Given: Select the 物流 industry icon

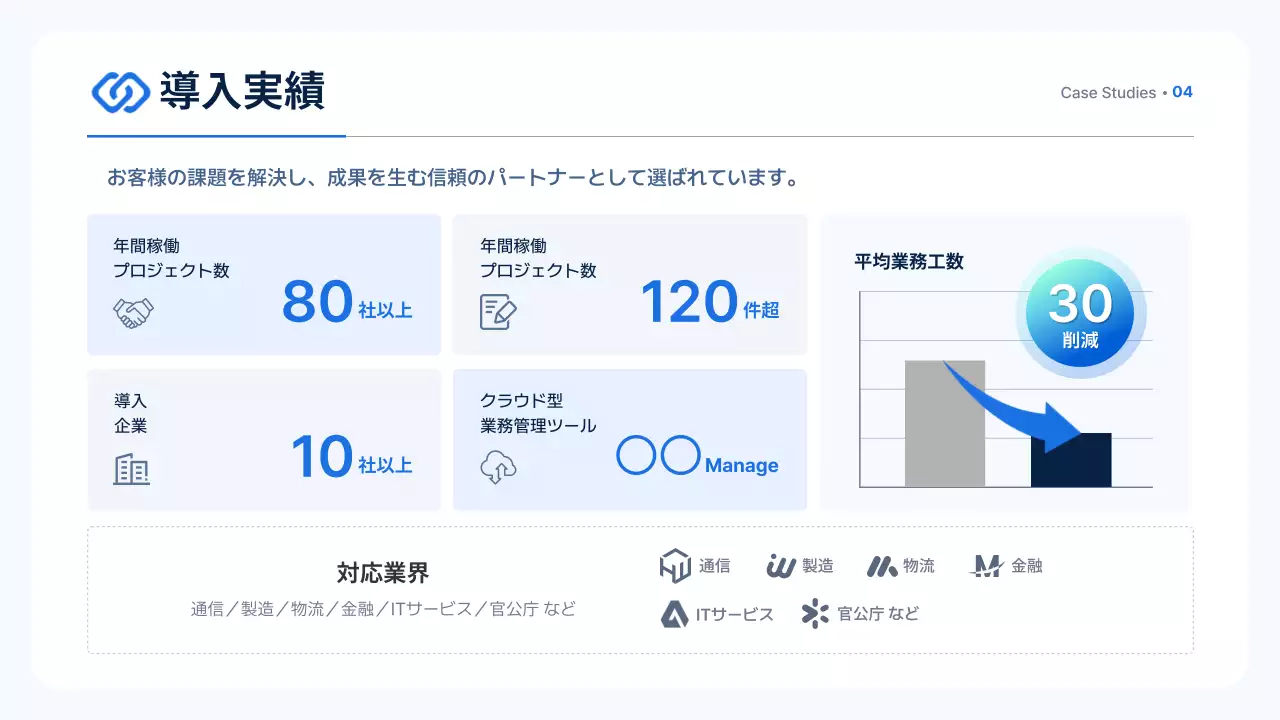Looking at the screenshot, I should point(883,564).
